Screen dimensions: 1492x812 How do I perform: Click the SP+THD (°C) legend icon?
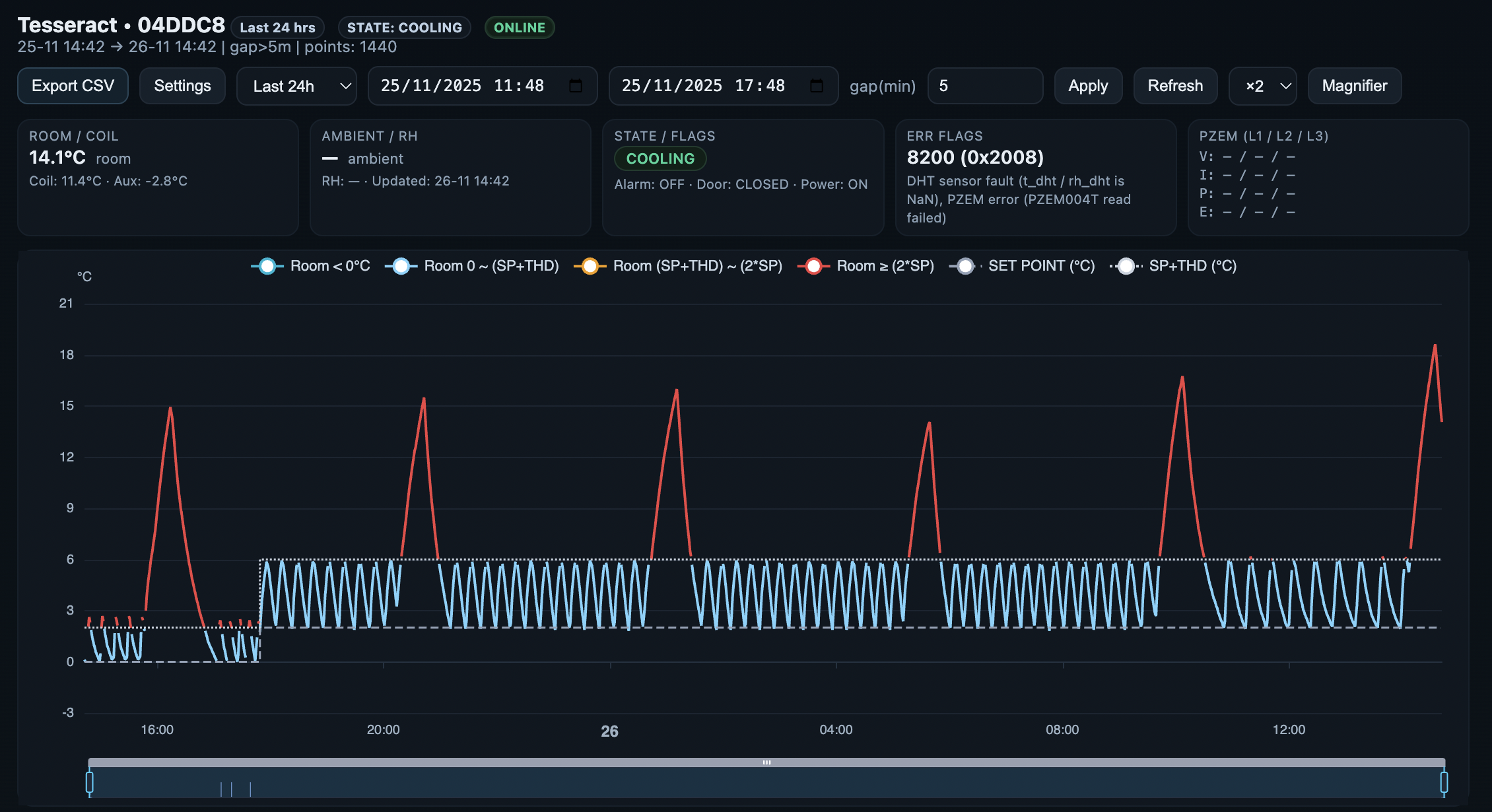1126,266
